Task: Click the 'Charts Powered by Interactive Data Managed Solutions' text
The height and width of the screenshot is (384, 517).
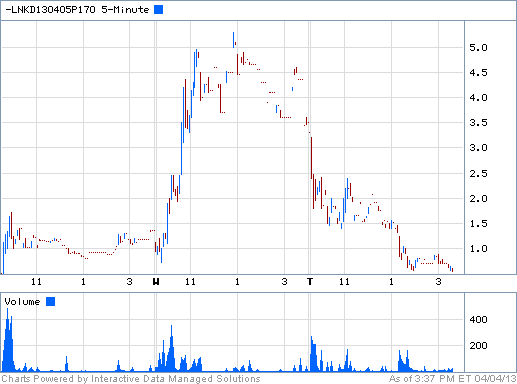Action: (131, 379)
